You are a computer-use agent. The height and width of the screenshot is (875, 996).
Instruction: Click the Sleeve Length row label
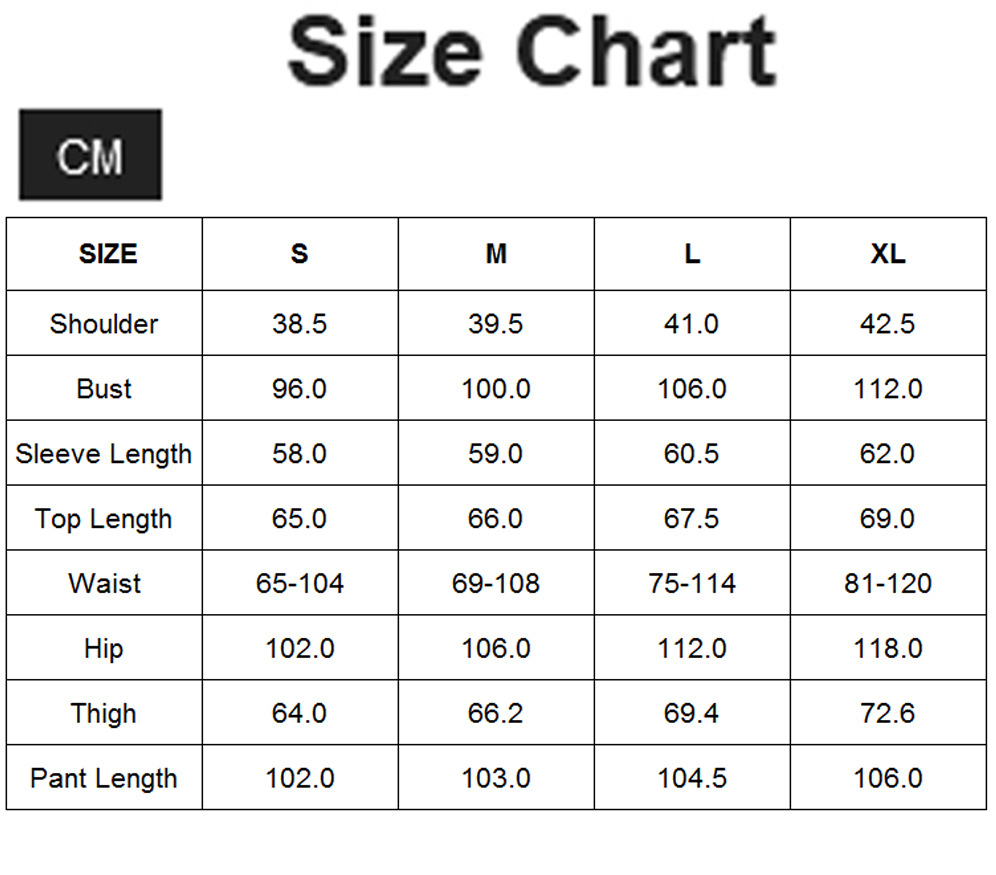(x=104, y=454)
